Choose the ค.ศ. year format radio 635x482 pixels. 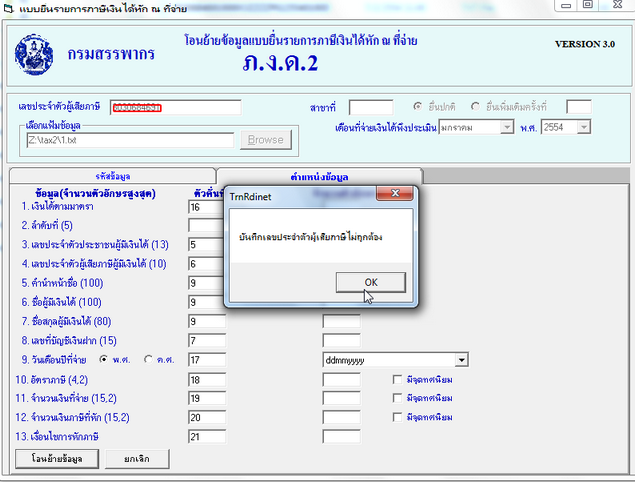coord(150,360)
